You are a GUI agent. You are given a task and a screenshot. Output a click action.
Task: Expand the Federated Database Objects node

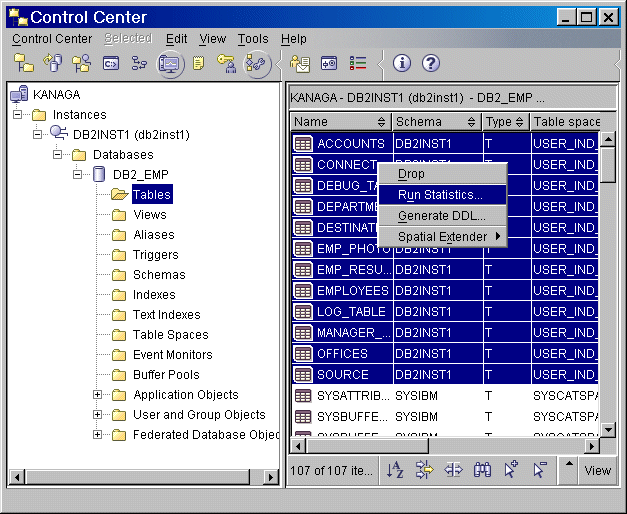(98, 435)
